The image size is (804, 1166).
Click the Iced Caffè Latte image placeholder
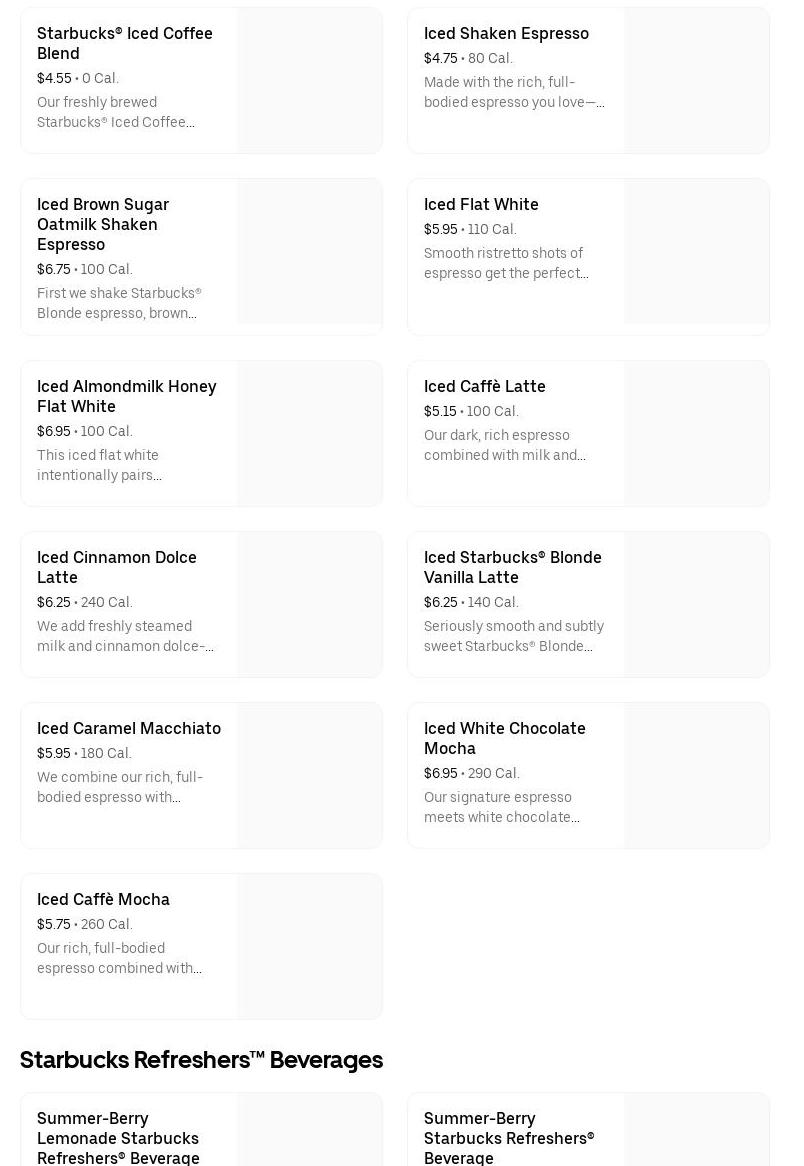697,434
